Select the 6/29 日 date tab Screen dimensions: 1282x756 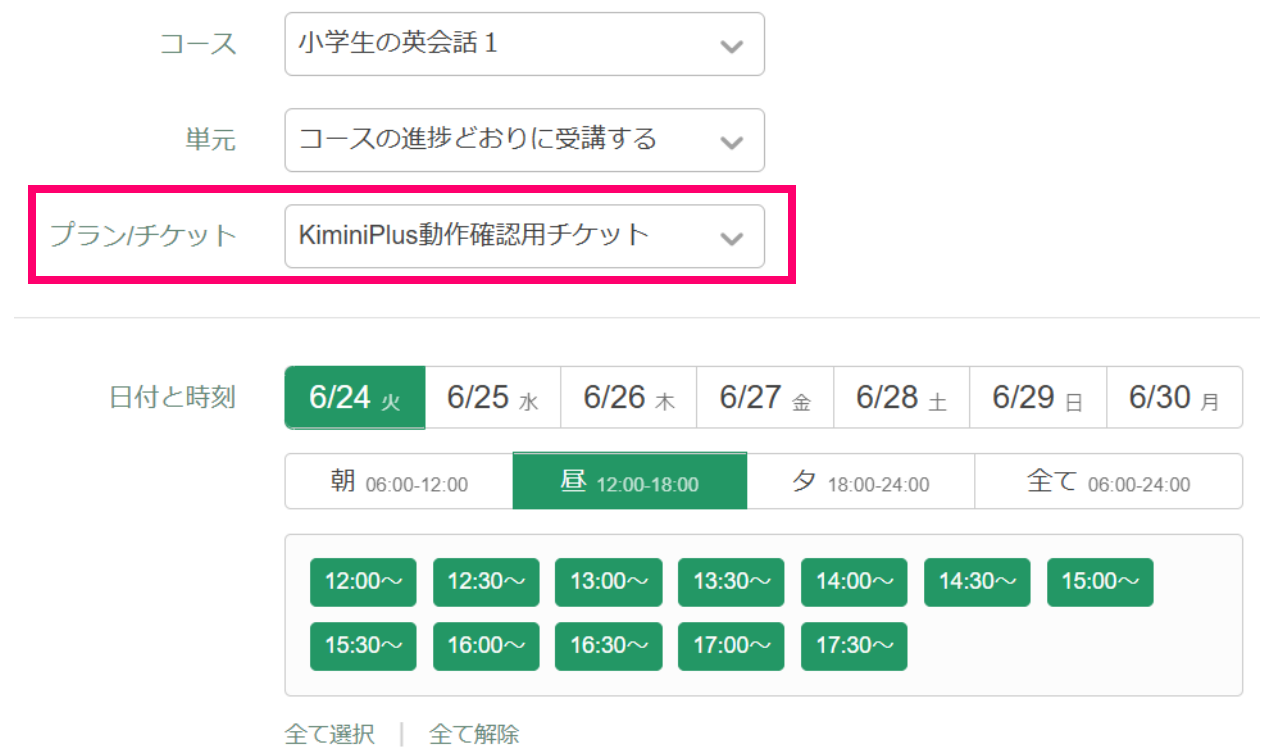point(1038,398)
